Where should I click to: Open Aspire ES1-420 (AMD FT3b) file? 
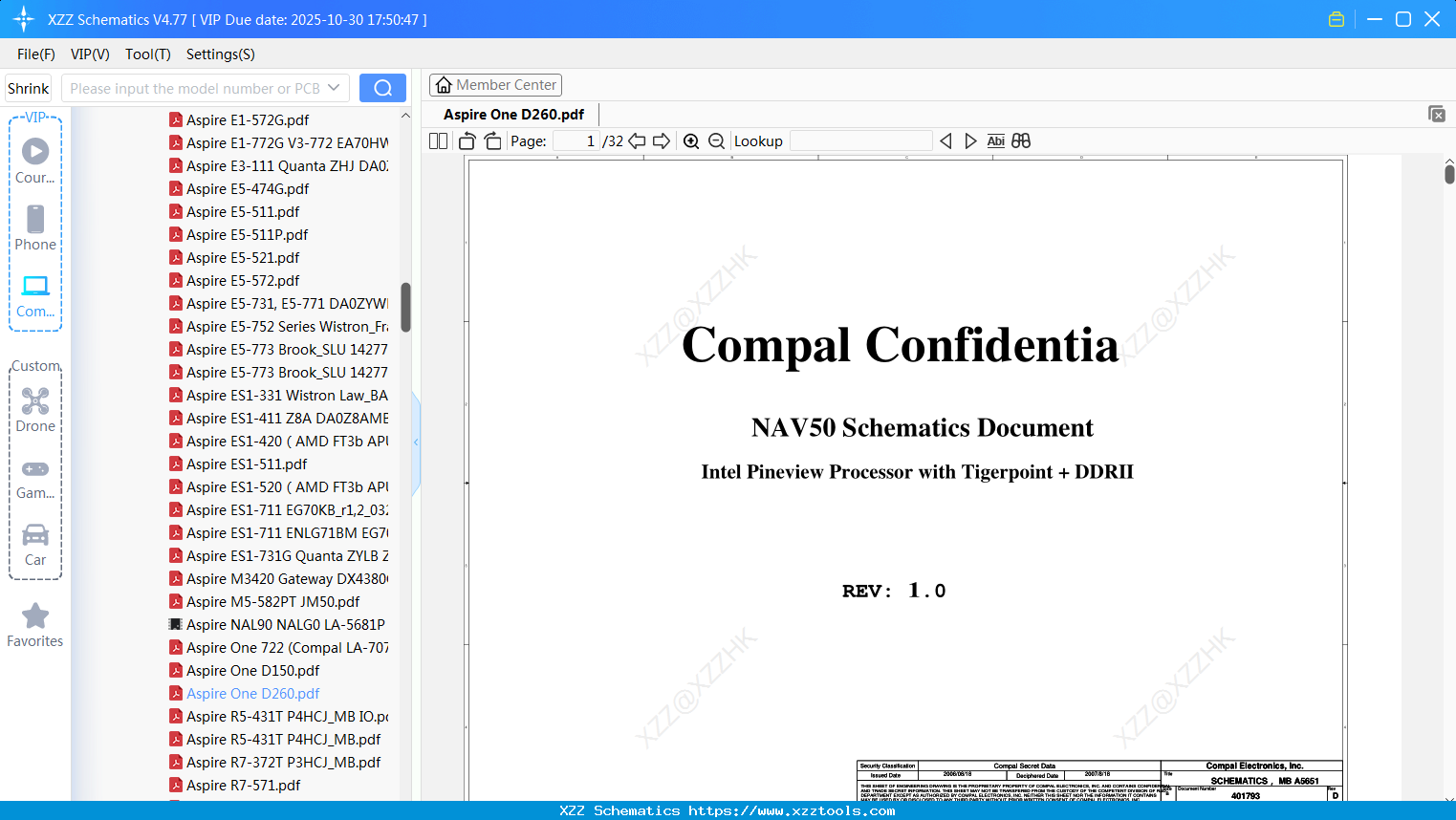pyautogui.click(x=278, y=441)
